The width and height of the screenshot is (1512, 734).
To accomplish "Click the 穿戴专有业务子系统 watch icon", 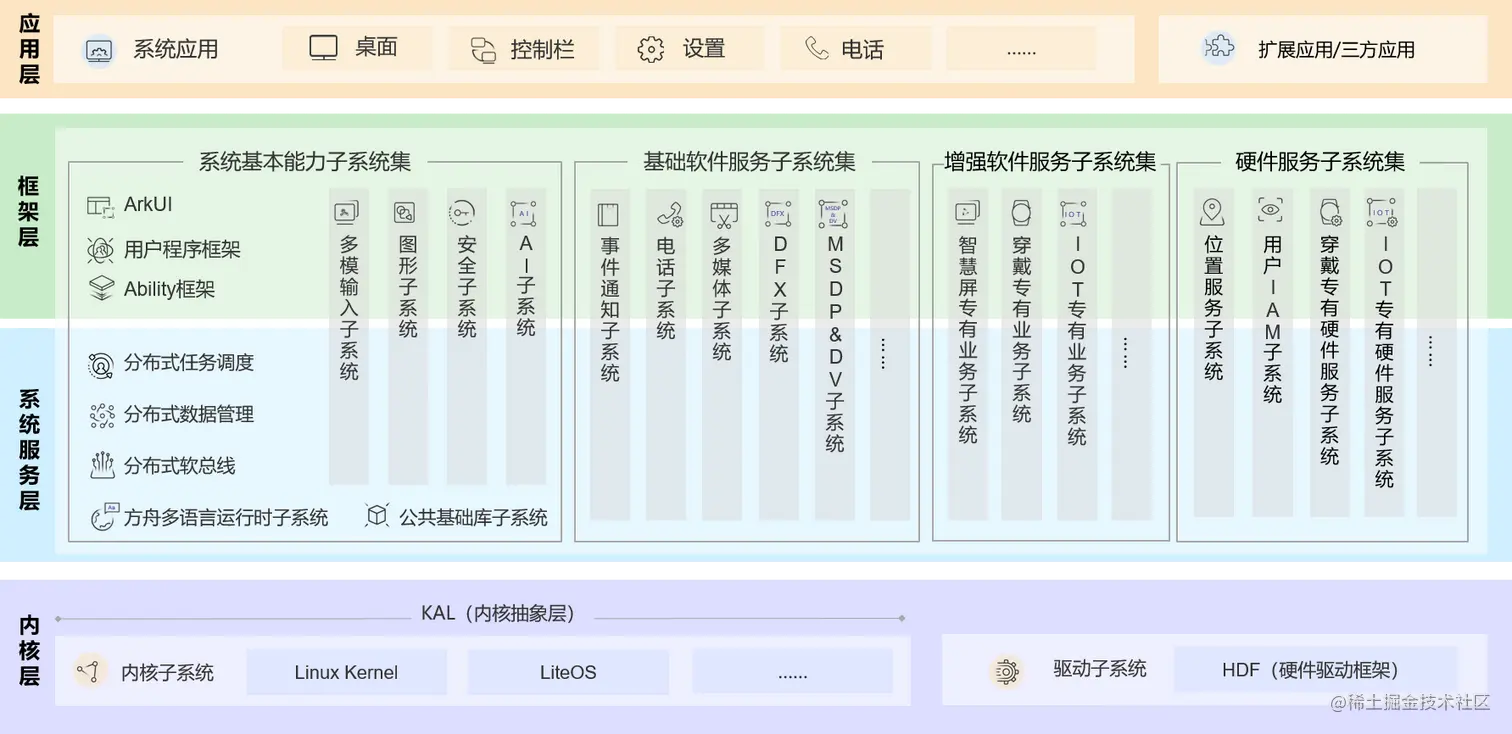I will click(1020, 212).
